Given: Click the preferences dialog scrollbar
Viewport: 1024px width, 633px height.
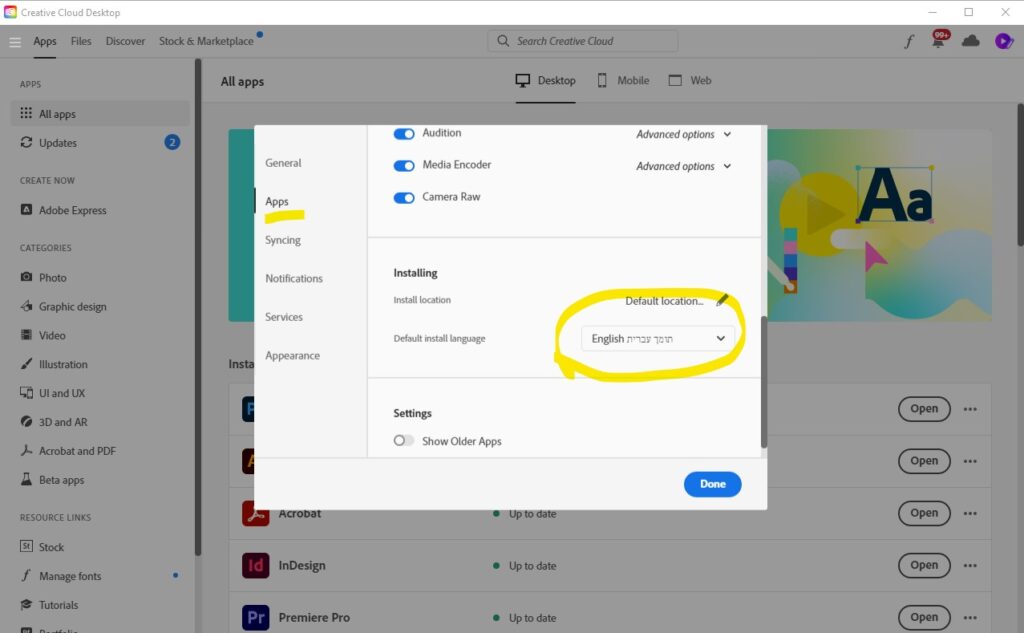Looking at the screenshot, I should (x=764, y=380).
